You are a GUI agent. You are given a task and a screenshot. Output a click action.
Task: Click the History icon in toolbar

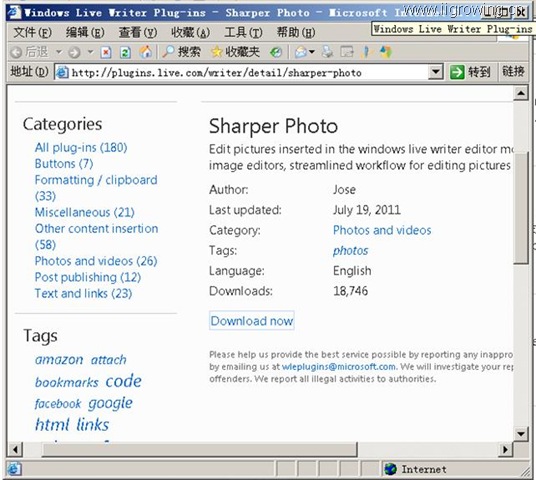point(276,52)
